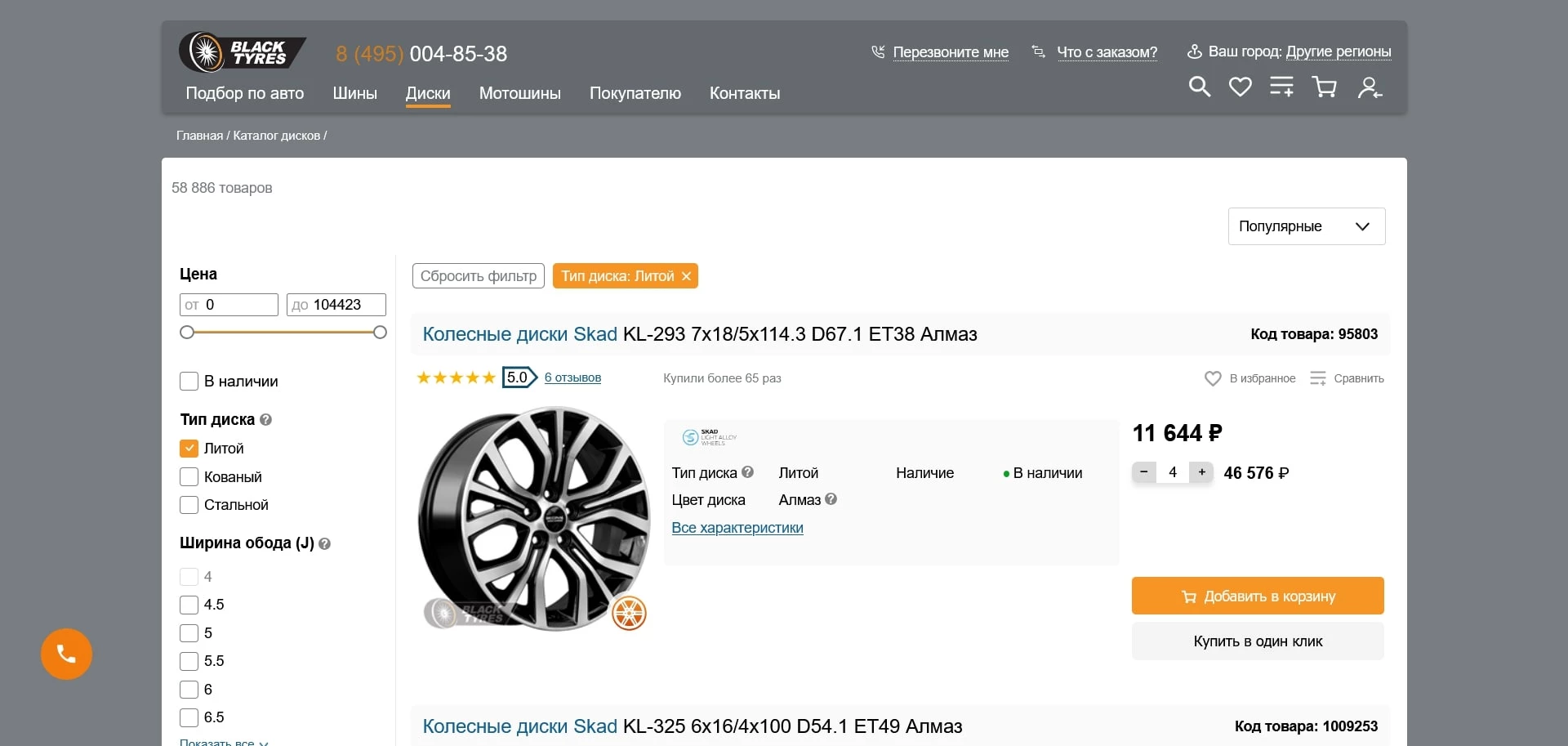The image size is (1568, 746).
Task: Open the shopping cart icon
Action: click(1324, 87)
